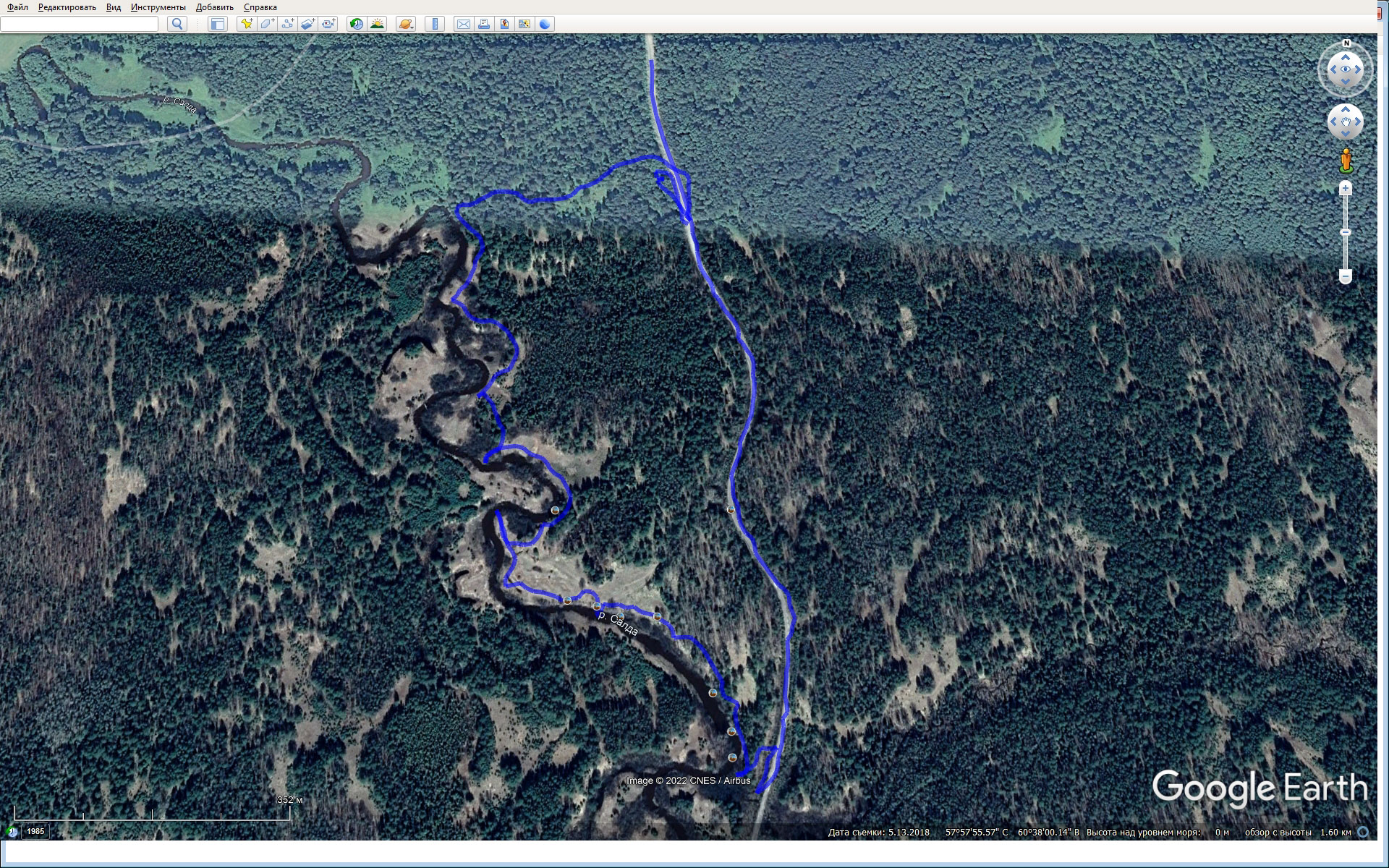1389x868 pixels.
Task: Click the zoom in plus button
Action: (1345, 189)
